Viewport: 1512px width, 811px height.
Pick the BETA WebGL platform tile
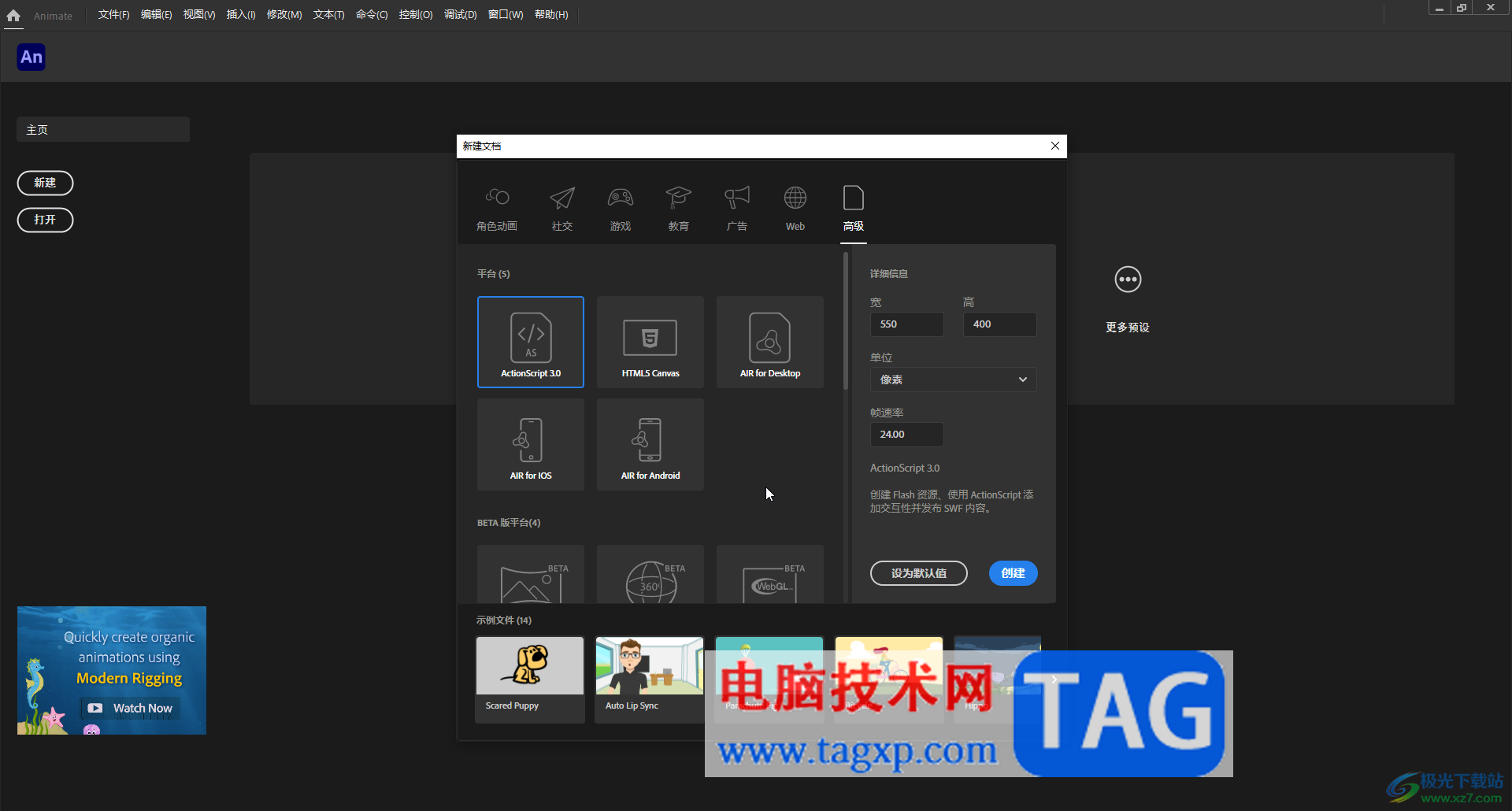point(770,575)
